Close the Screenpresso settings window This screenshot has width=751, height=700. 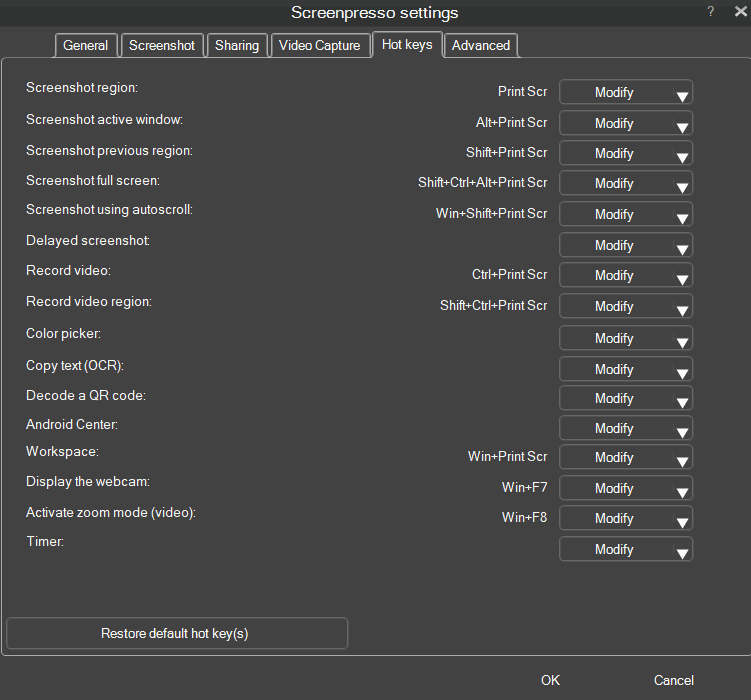[740, 11]
